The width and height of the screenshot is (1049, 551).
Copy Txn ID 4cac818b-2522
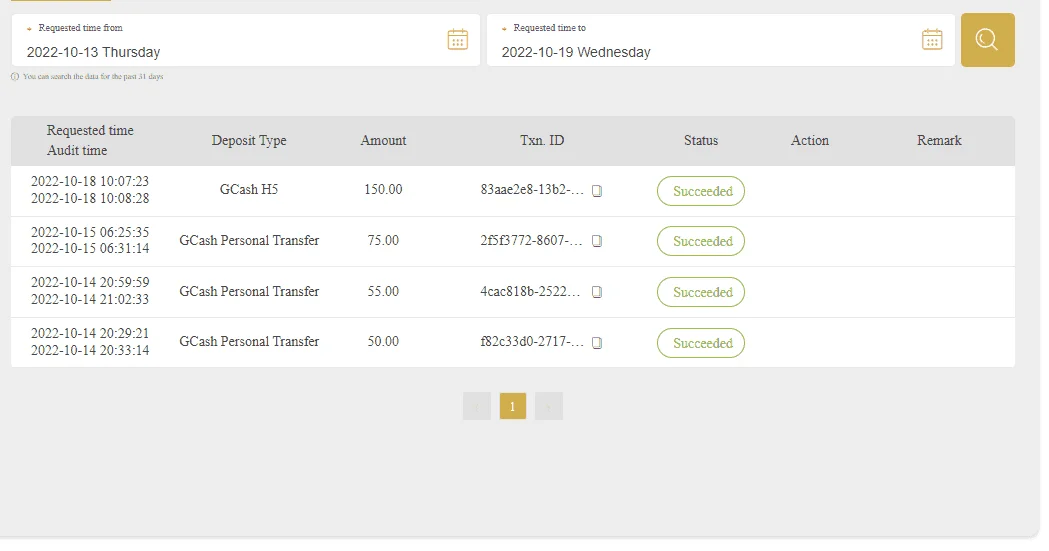click(x=597, y=292)
